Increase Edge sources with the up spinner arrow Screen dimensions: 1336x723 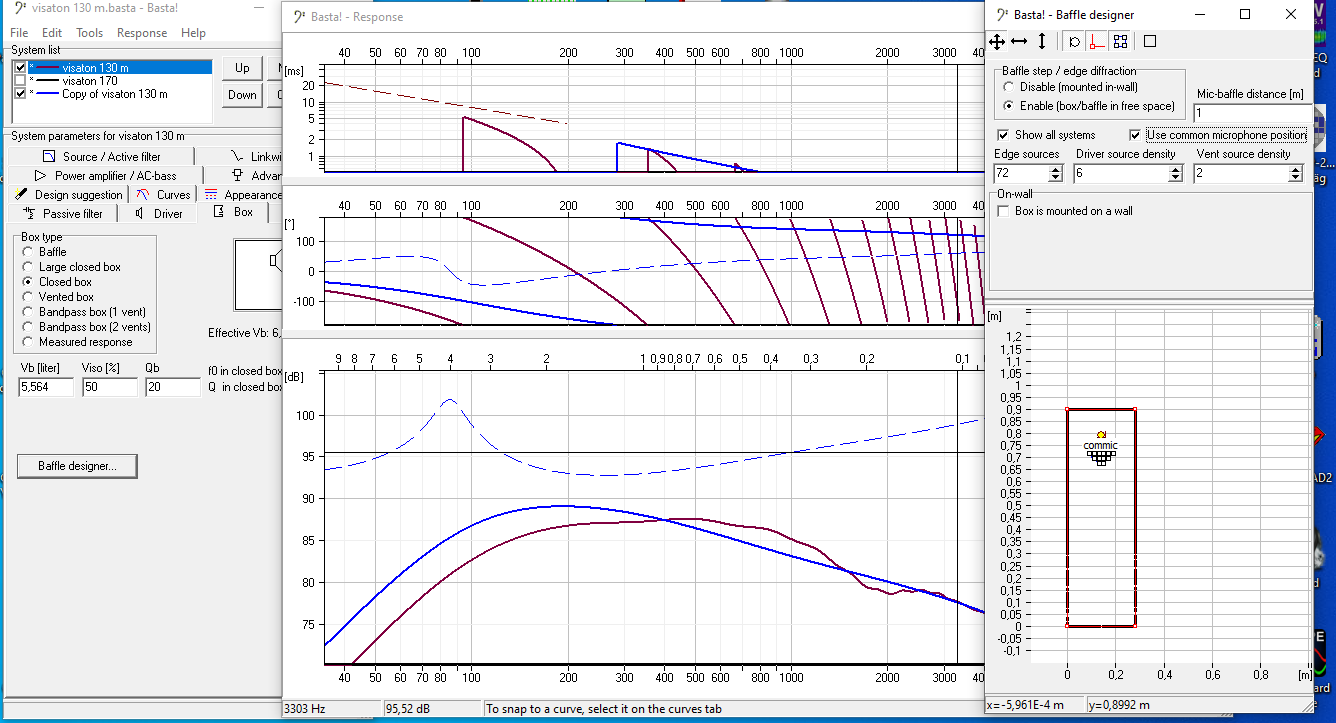coord(1057,169)
